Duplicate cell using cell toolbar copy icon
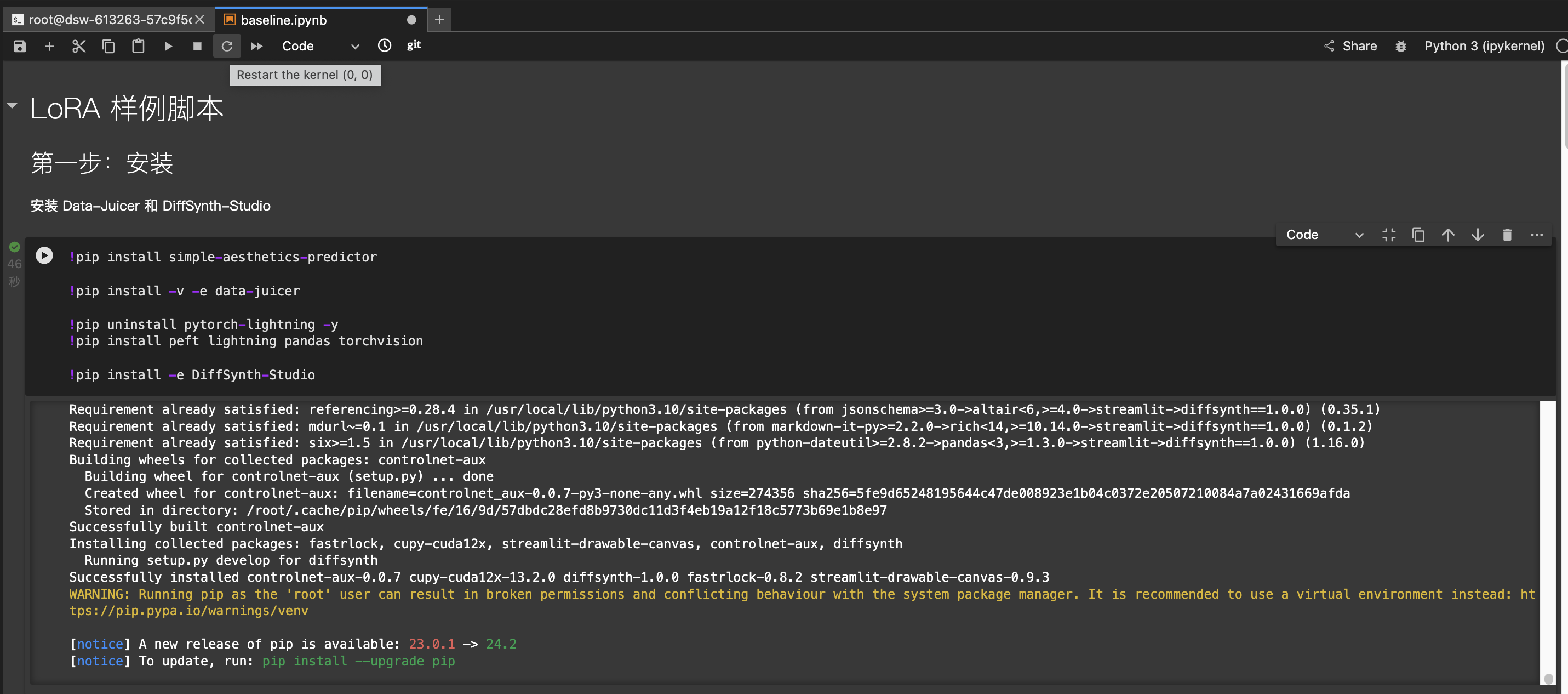Image resolution: width=1568 pixels, height=694 pixels. pyautogui.click(x=1418, y=235)
